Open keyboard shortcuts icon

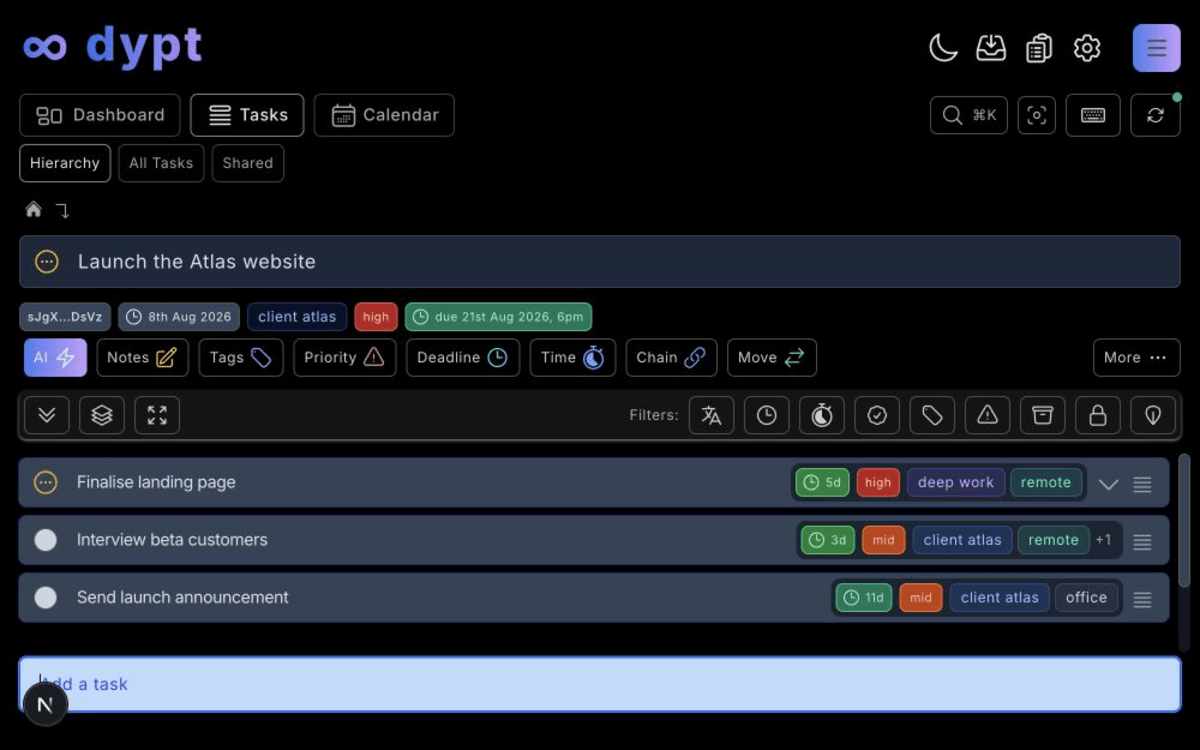tap(1093, 115)
